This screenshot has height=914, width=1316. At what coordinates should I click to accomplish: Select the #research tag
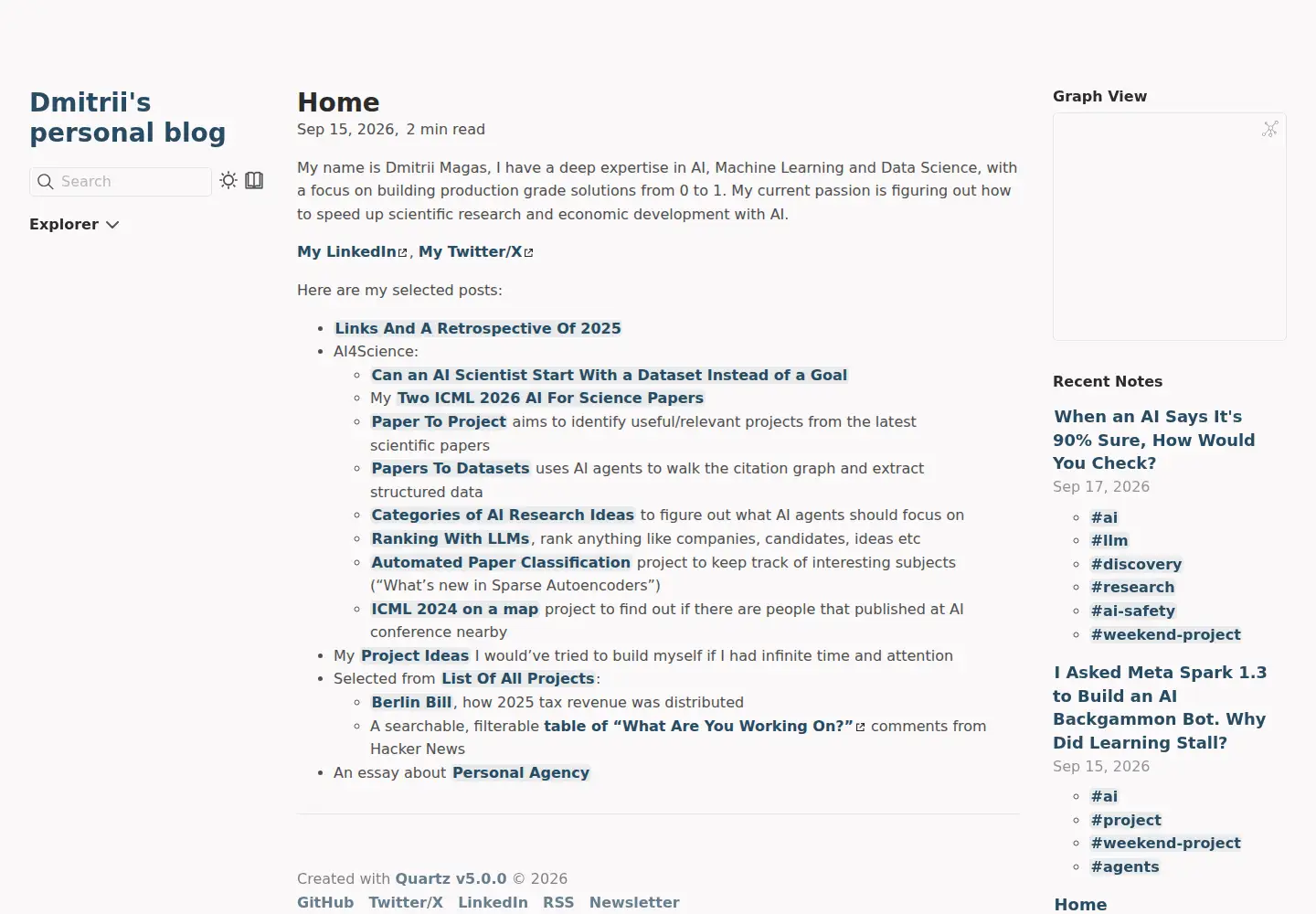(1132, 587)
